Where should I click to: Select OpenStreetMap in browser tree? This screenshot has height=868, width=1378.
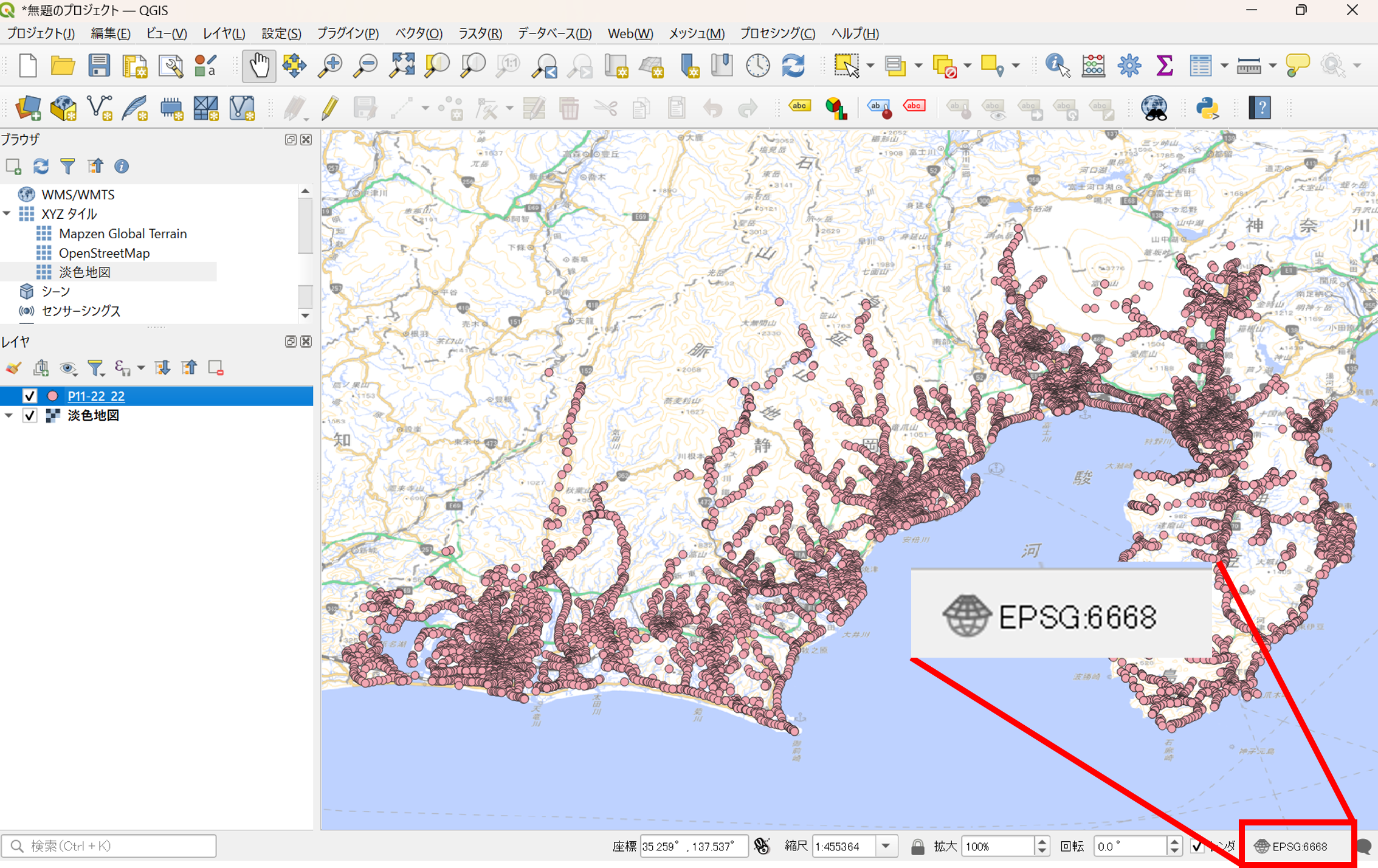pyautogui.click(x=104, y=253)
